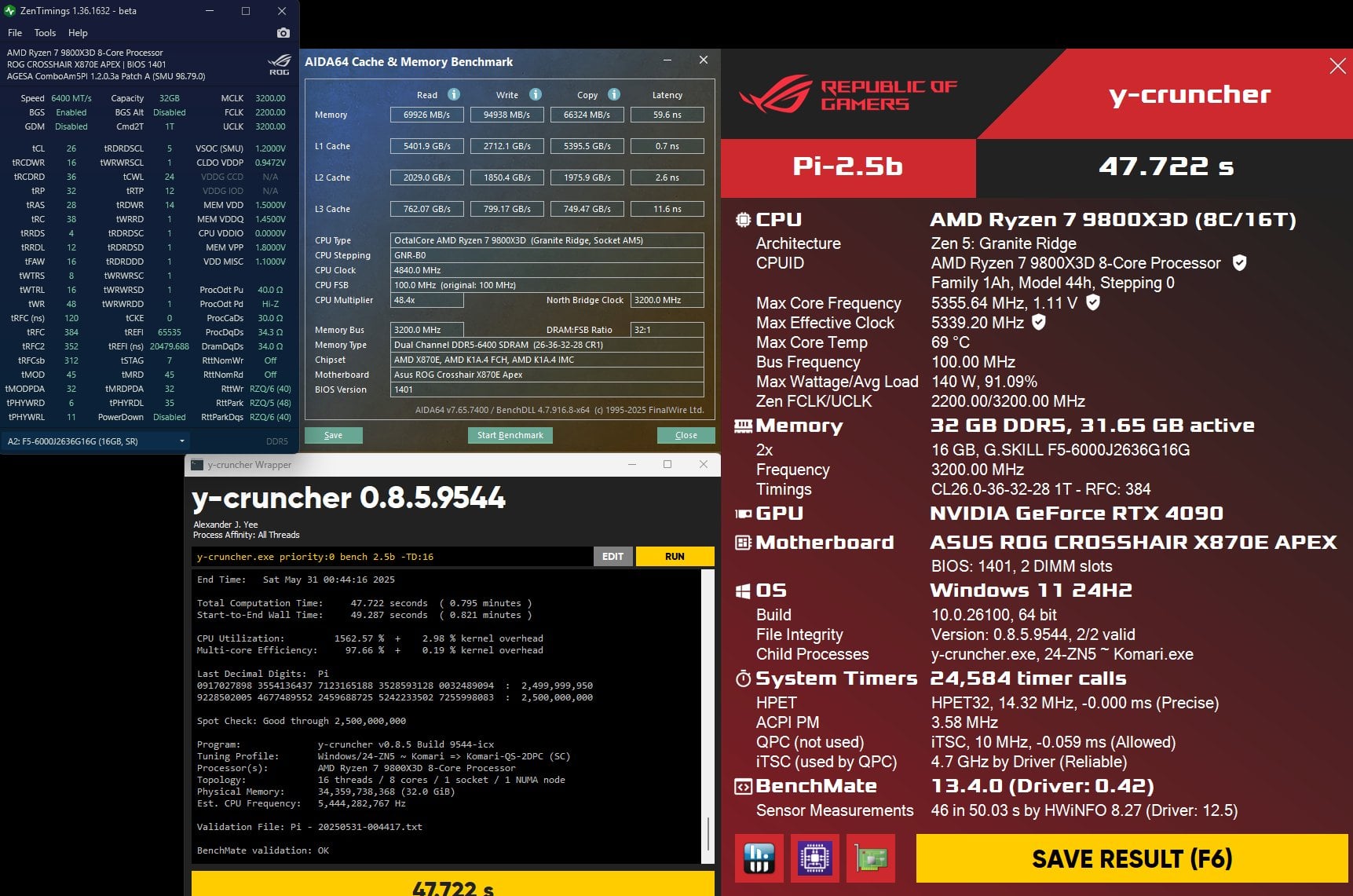Click the stopwatch System Timers icon
This screenshot has height=896, width=1353.
tap(743, 678)
